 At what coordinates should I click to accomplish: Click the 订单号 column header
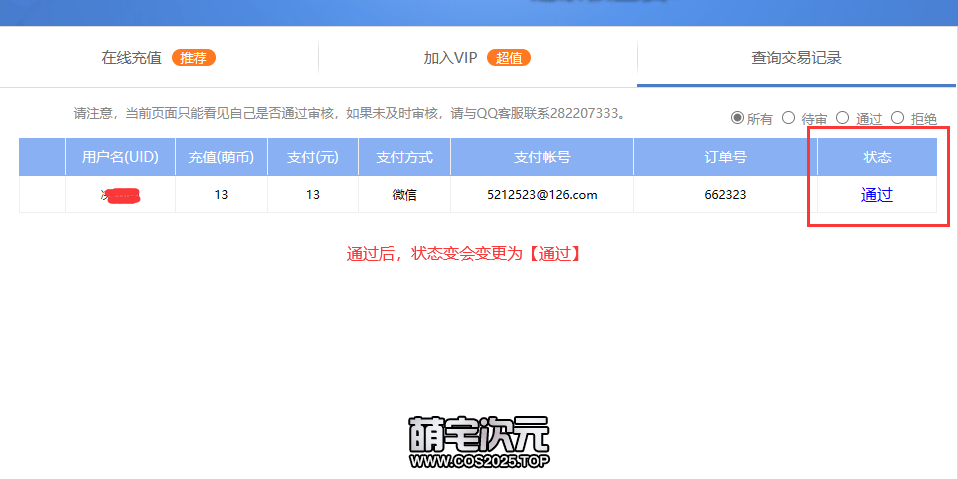click(725, 157)
